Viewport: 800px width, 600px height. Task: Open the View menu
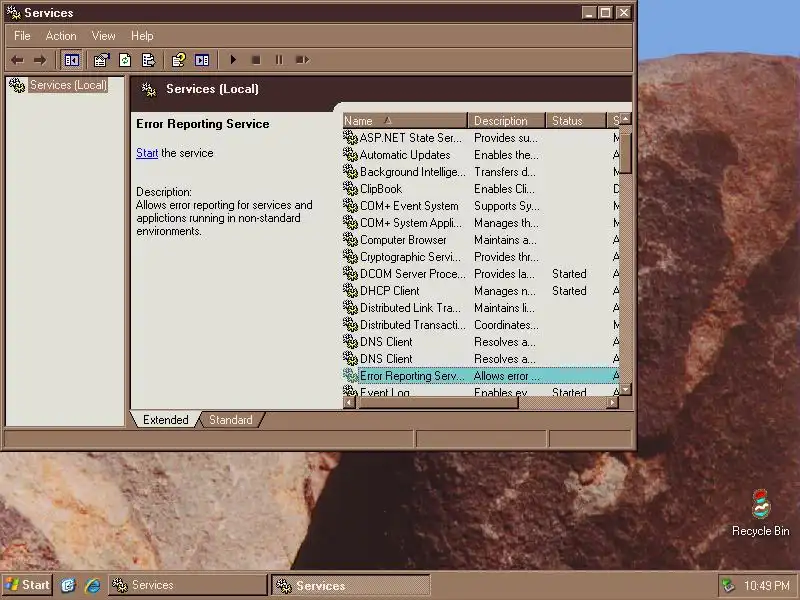click(x=103, y=36)
